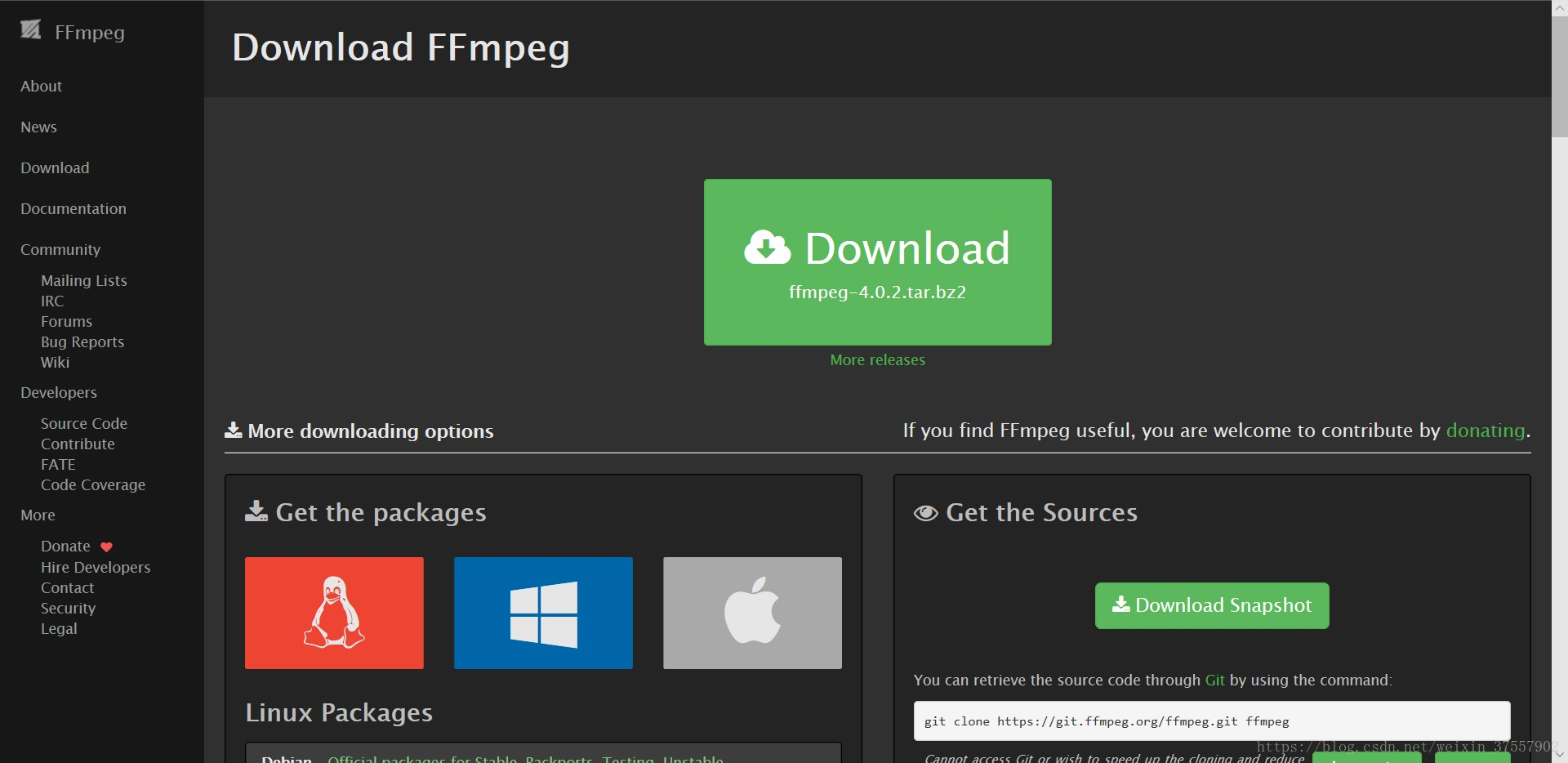Click the Download Snapshot button

point(1212,605)
